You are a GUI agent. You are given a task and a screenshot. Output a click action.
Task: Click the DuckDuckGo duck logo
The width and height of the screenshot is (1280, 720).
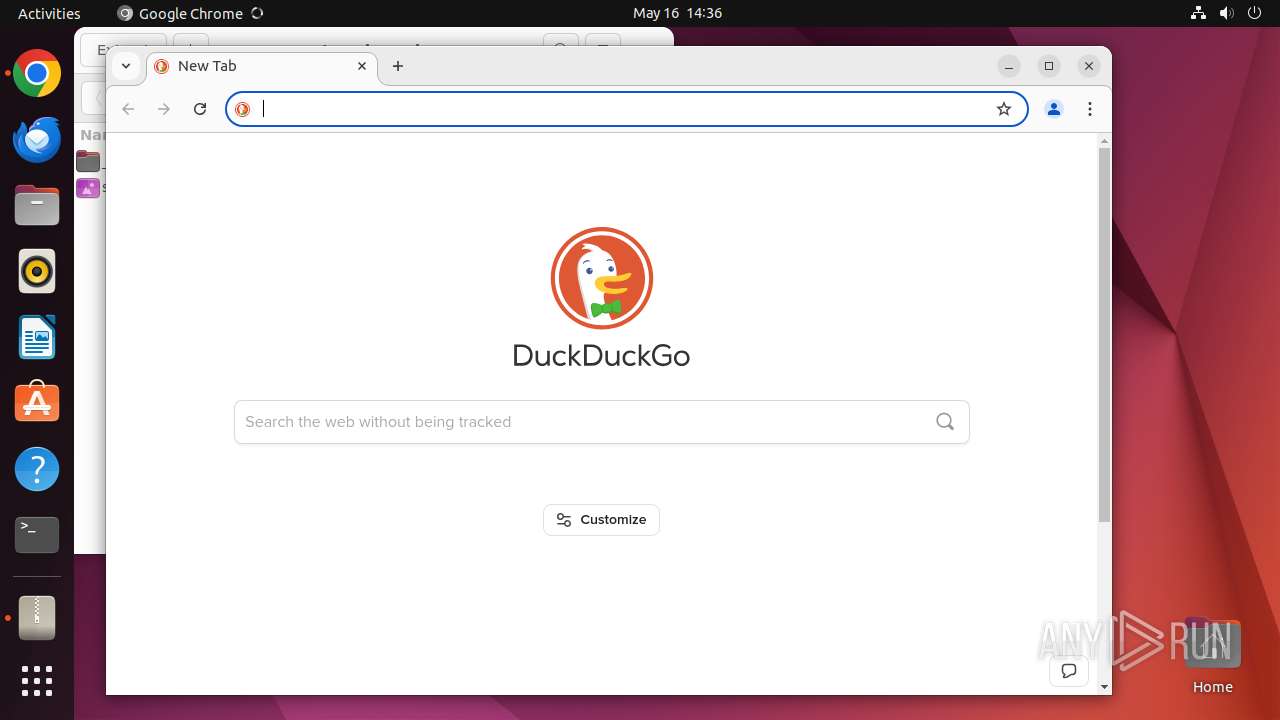(x=602, y=278)
